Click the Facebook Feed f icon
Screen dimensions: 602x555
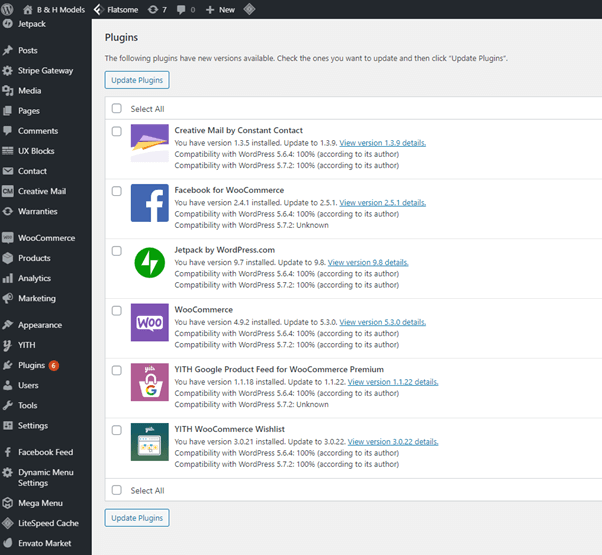(x=8, y=452)
